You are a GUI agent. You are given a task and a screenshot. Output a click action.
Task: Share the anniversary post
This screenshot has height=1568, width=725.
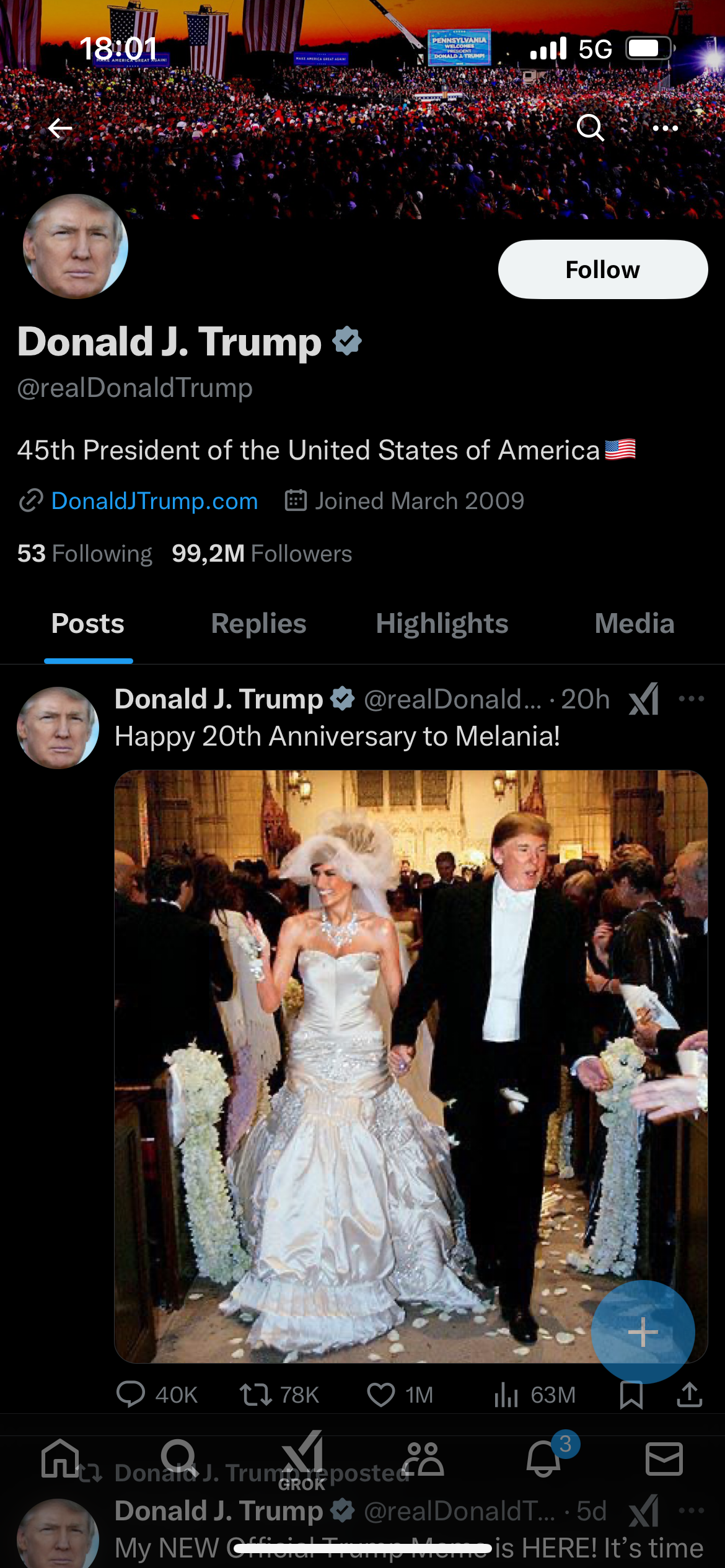689,1395
